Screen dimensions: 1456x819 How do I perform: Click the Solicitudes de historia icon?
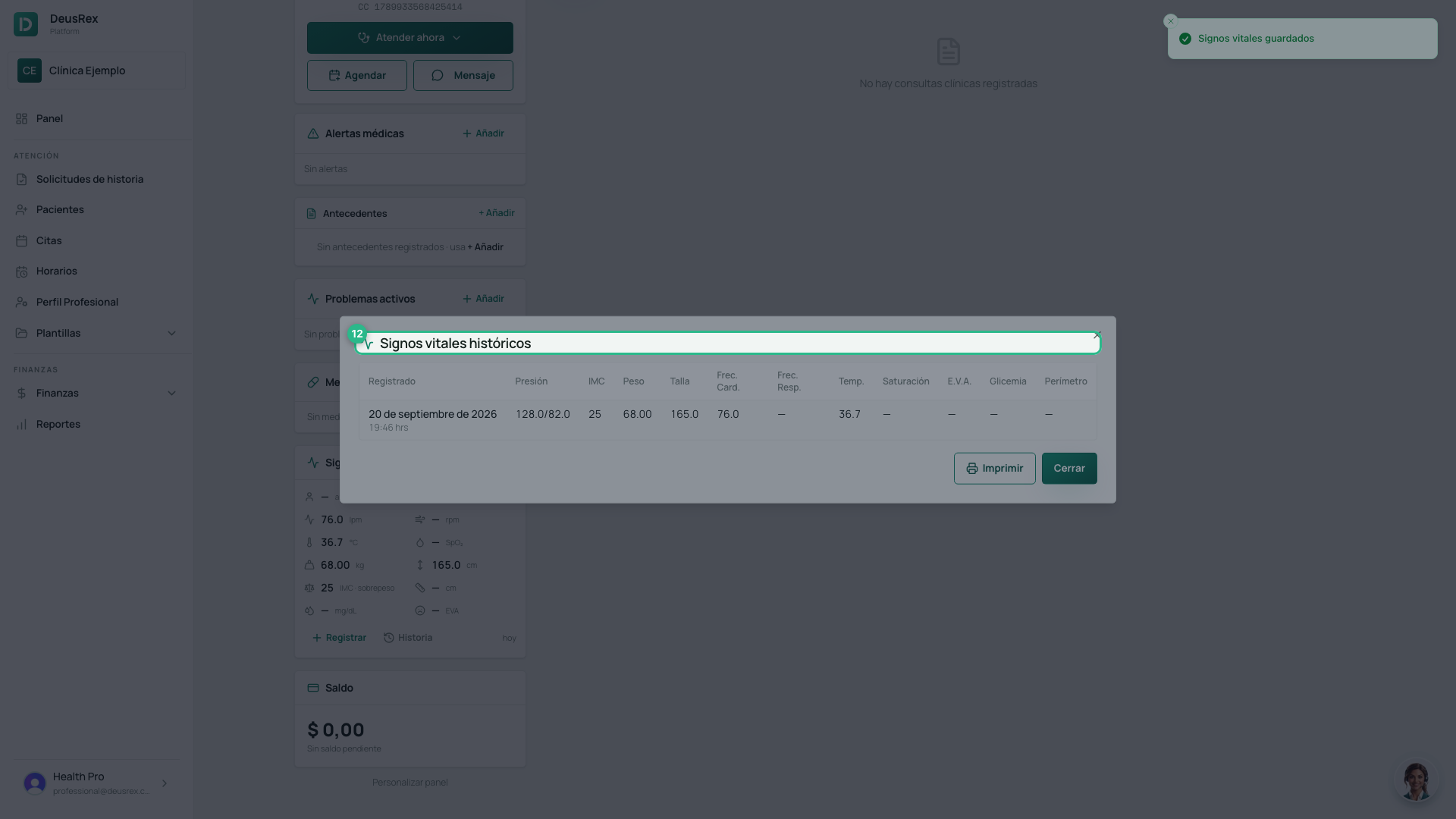[21, 180]
